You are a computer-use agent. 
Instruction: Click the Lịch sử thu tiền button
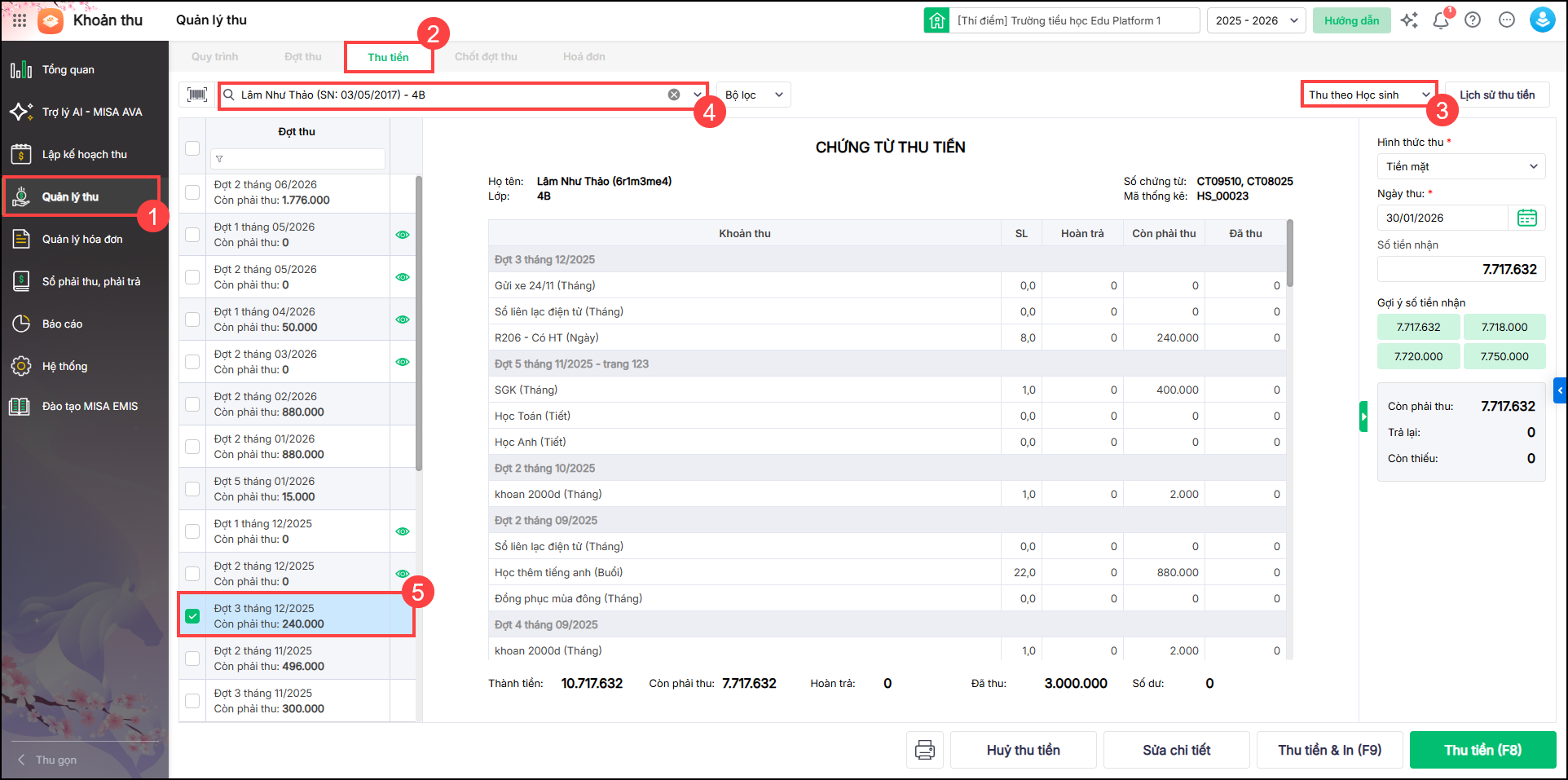1496,95
